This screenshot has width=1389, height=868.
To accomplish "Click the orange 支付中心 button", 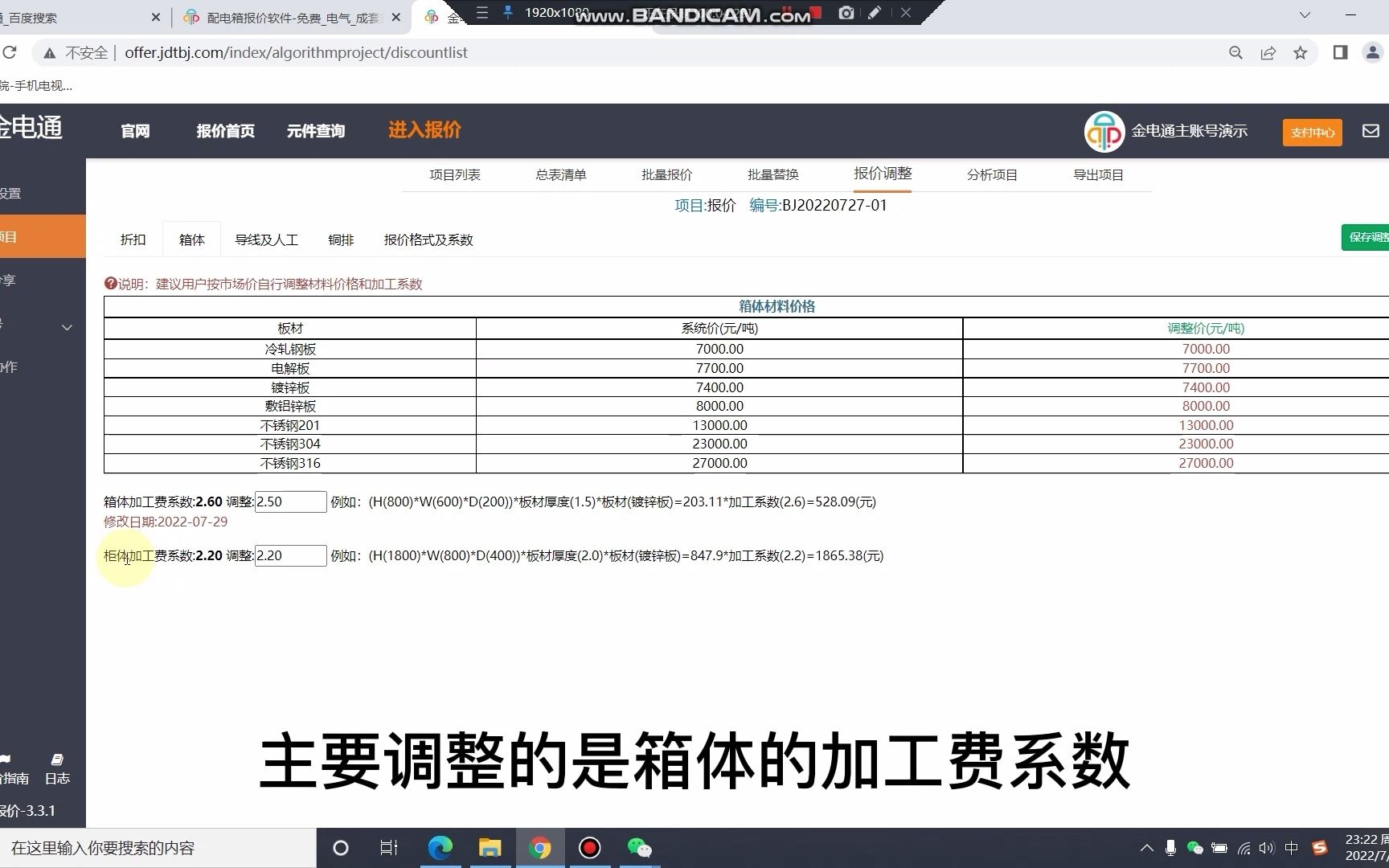I will (1313, 132).
